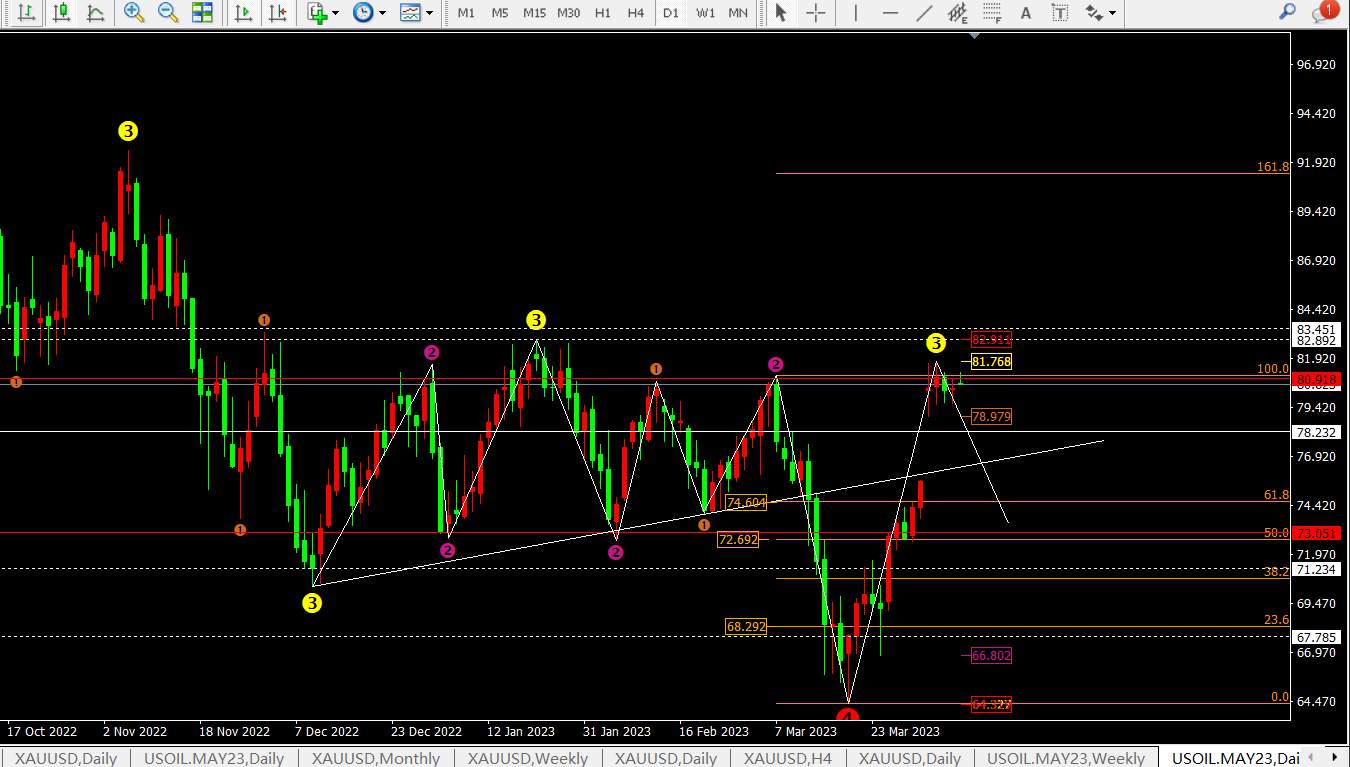Open the XAUUSD,Weekly chart tab
The height and width of the screenshot is (767, 1350).
(527, 758)
